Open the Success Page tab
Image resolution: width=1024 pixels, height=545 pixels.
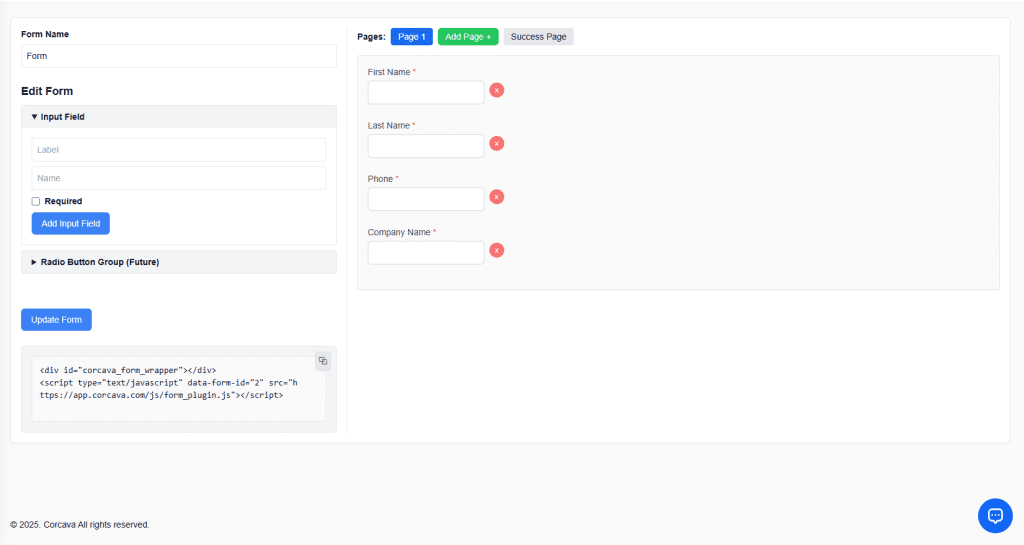point(538,37)
